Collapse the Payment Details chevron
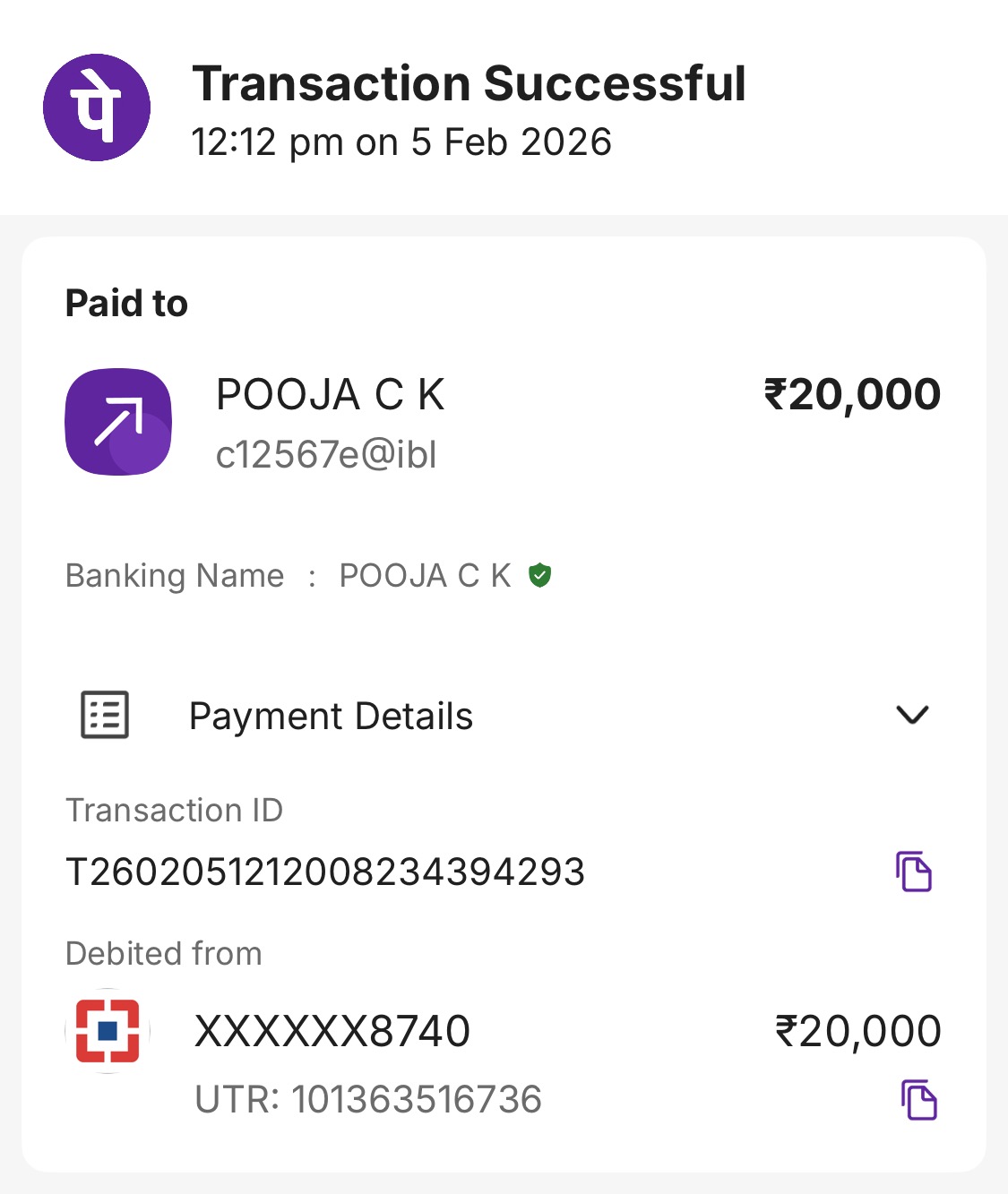1008x1194 pixels. point(912,715)
